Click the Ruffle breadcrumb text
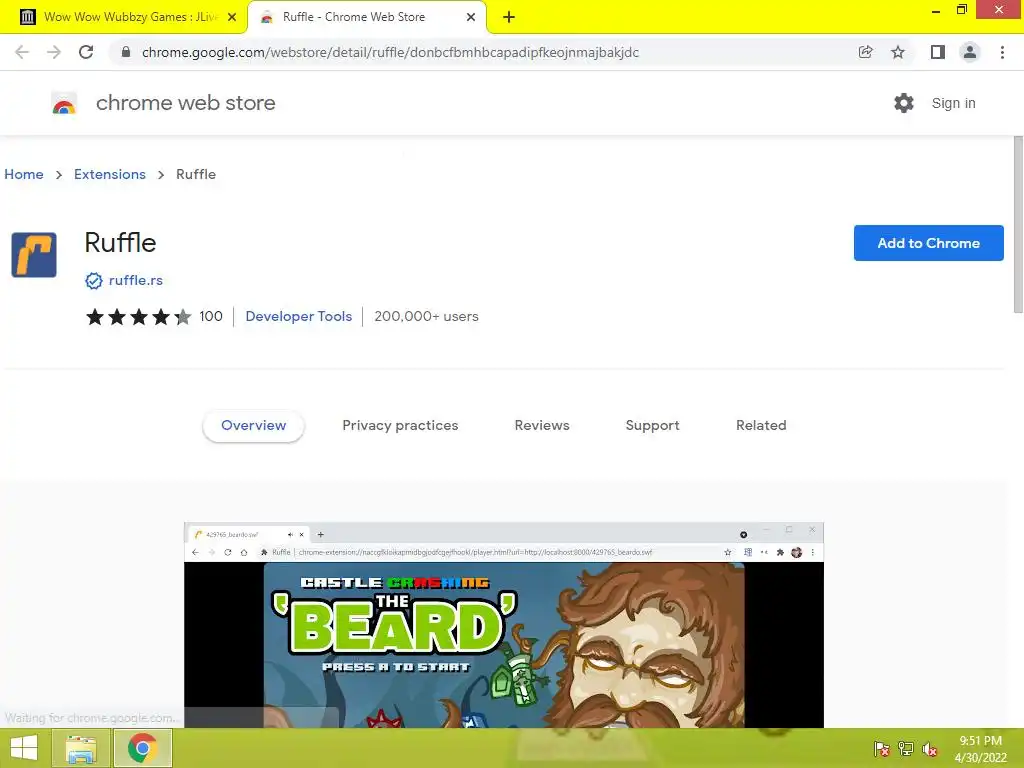Viewport: 1024px width, 768px height. pyautogui.click(x=196, y=174)
